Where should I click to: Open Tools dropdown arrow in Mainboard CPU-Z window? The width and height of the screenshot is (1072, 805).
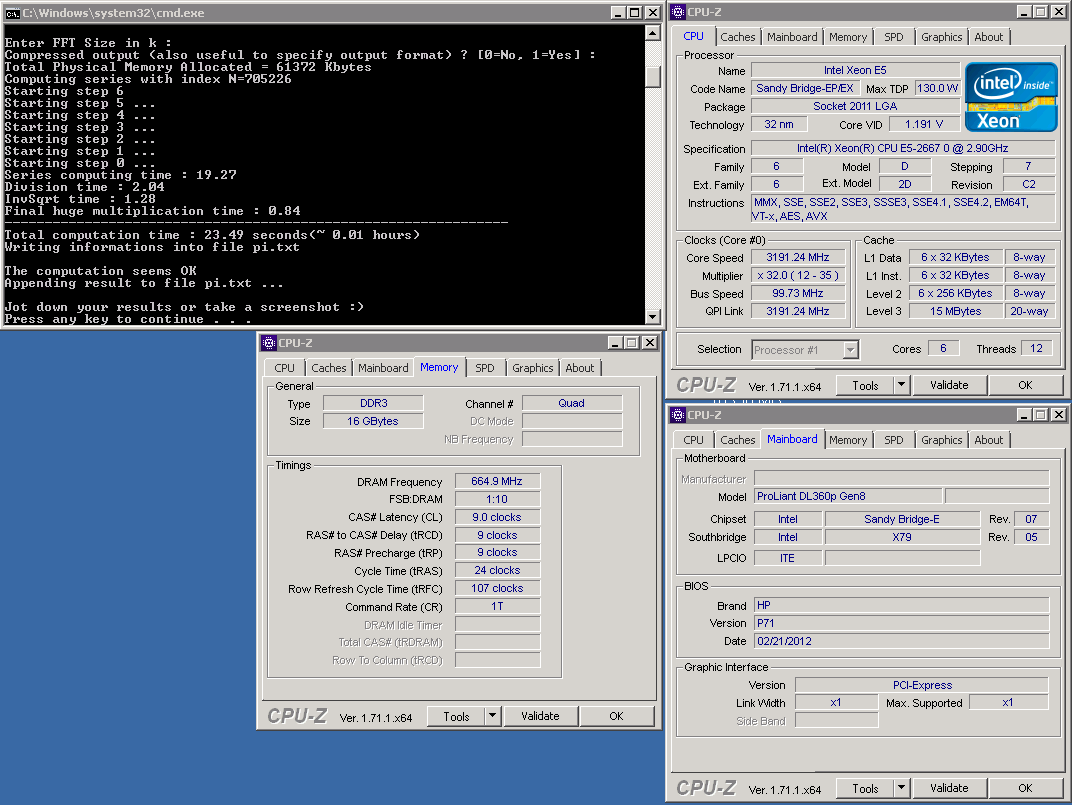click(901, 788)
